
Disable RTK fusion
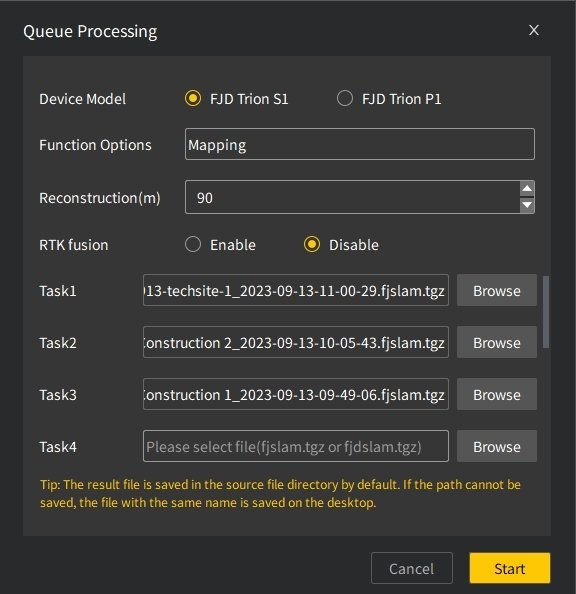(312, 244)
